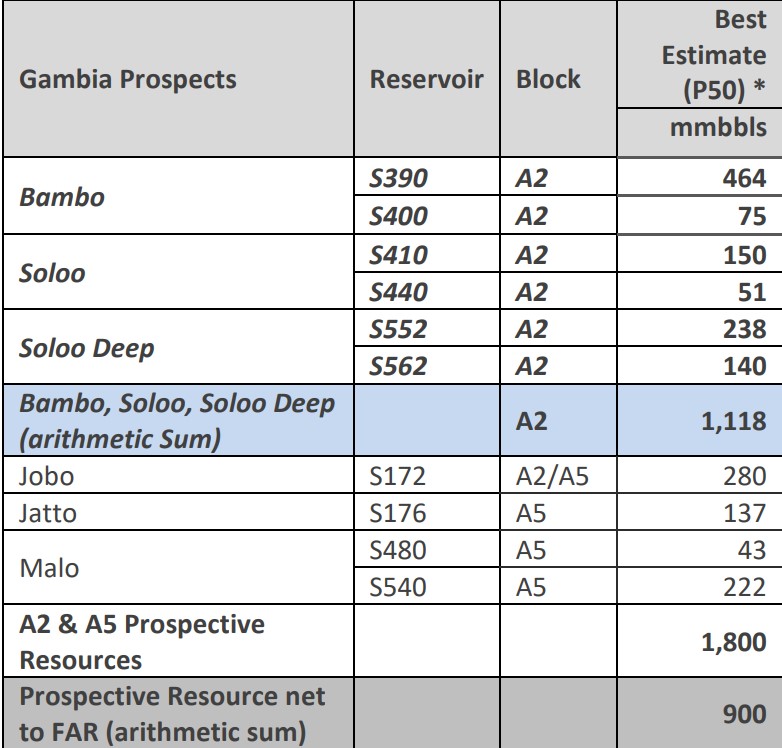Image resolution: width=782 pixels, height=748 pixels.
Task: Select the Soloo prospect cell
Action: 52,272
